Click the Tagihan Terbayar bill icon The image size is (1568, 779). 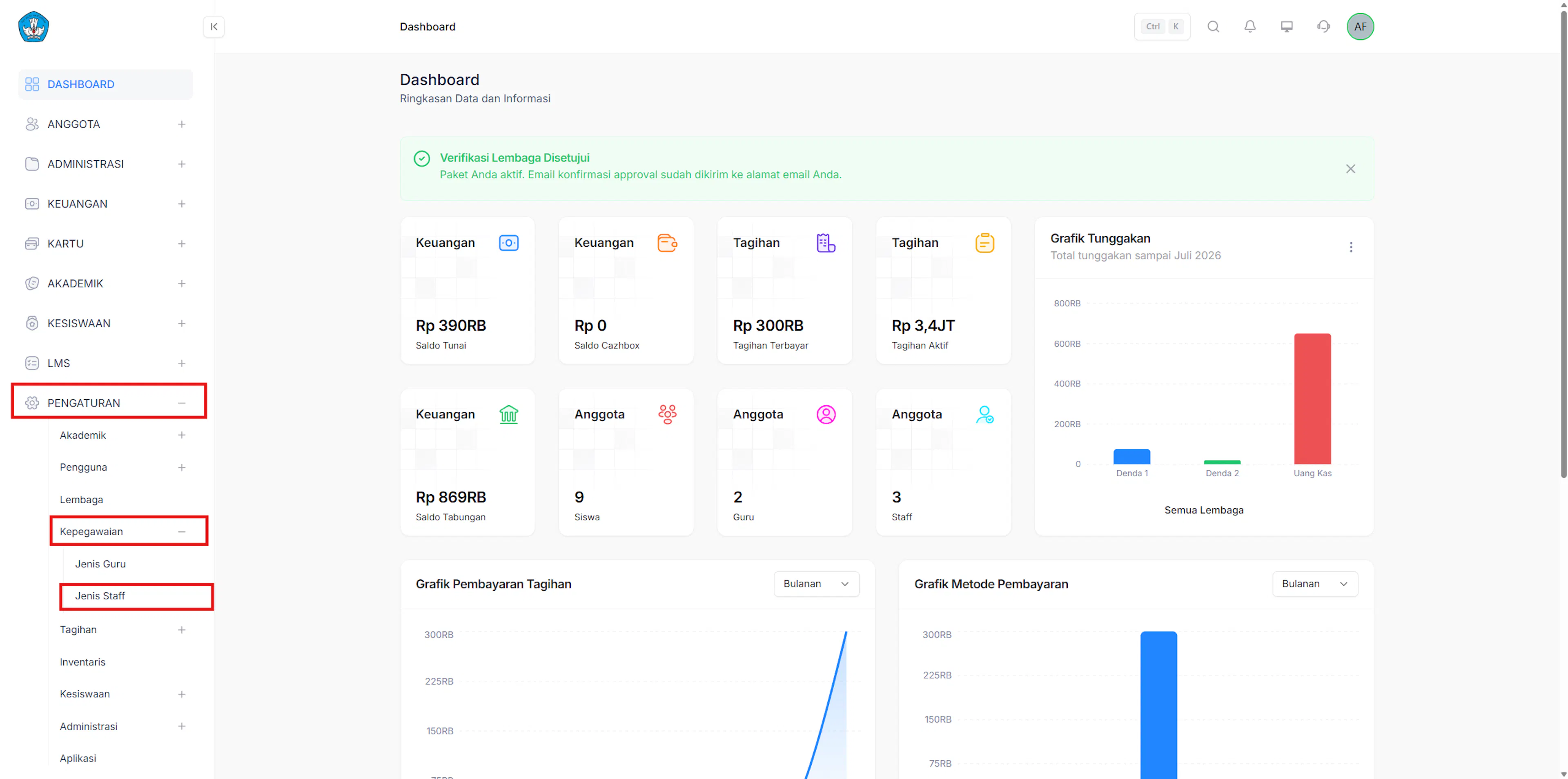(826, 243)
